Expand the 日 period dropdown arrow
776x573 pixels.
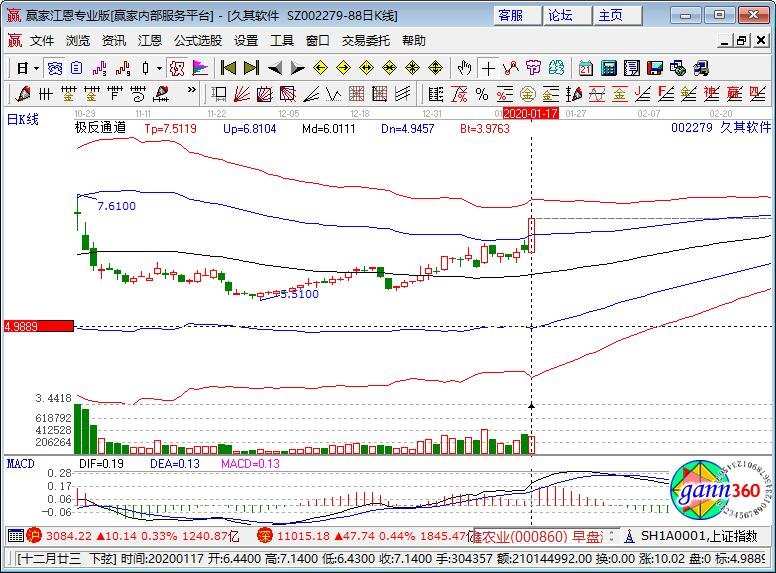tap(37, 68)
